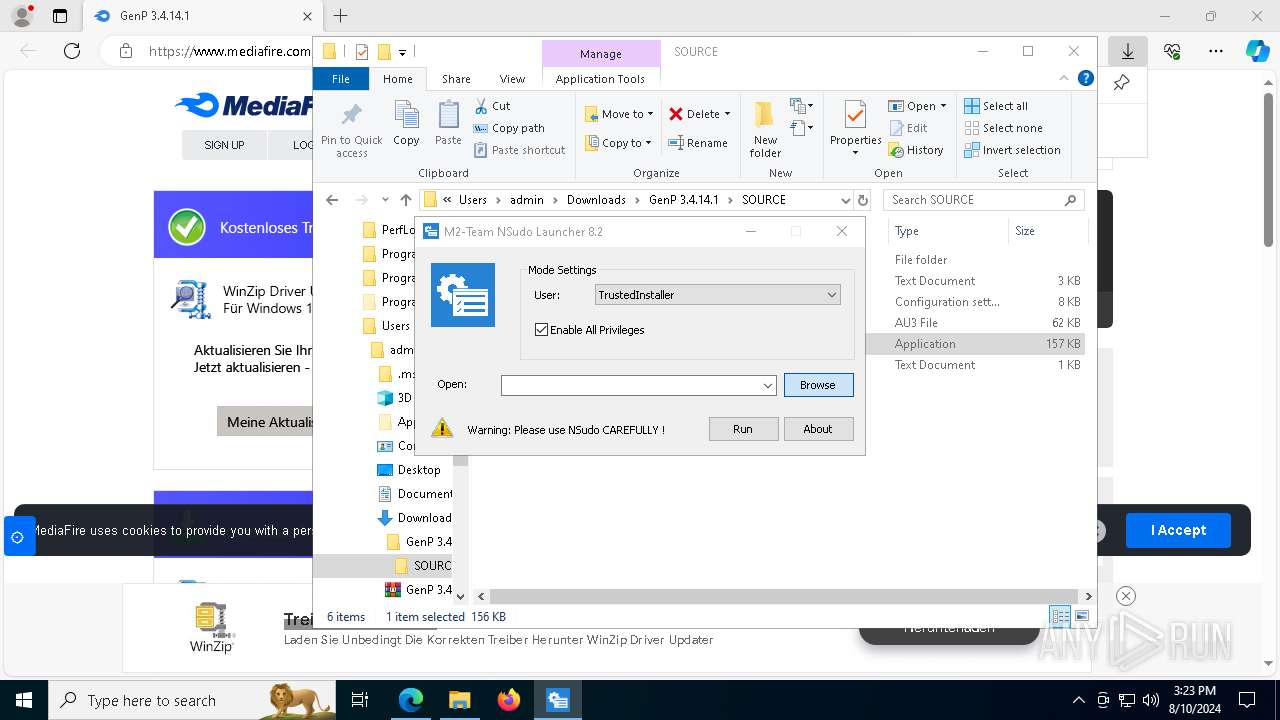Image resolution: width=1280 pixels, height=720 pixels.
Task: Open the Delete dropdown in ribbon
Action: tap(700, 114)
